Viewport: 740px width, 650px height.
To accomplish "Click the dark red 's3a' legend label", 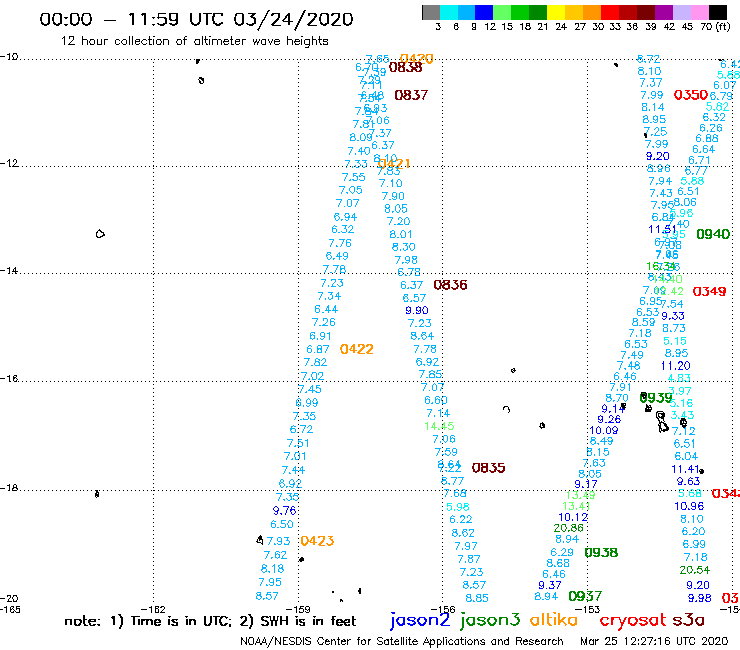I will pyautogui.click(x=689, y=620).
